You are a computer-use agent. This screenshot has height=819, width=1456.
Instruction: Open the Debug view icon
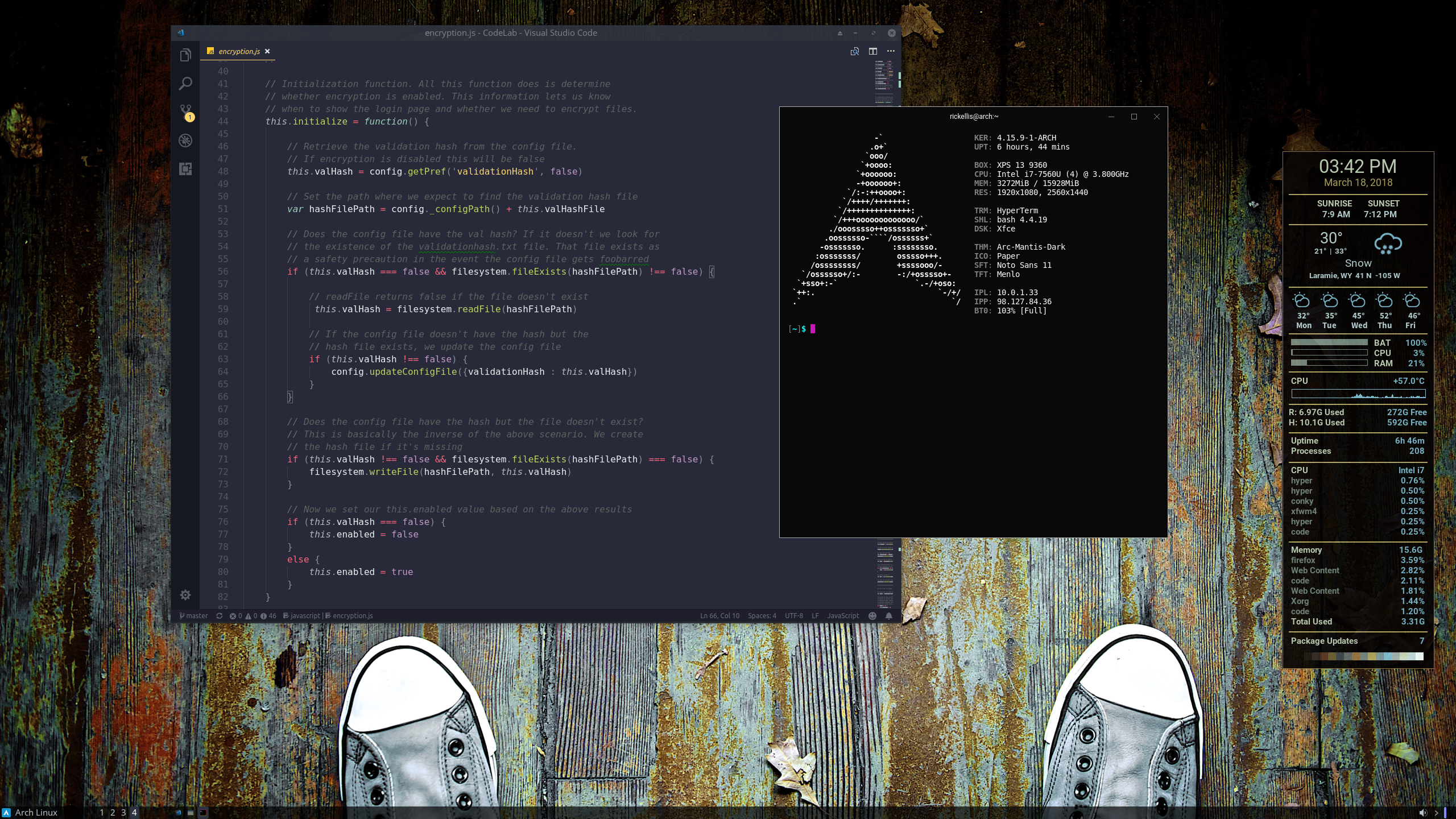(185, 140)
